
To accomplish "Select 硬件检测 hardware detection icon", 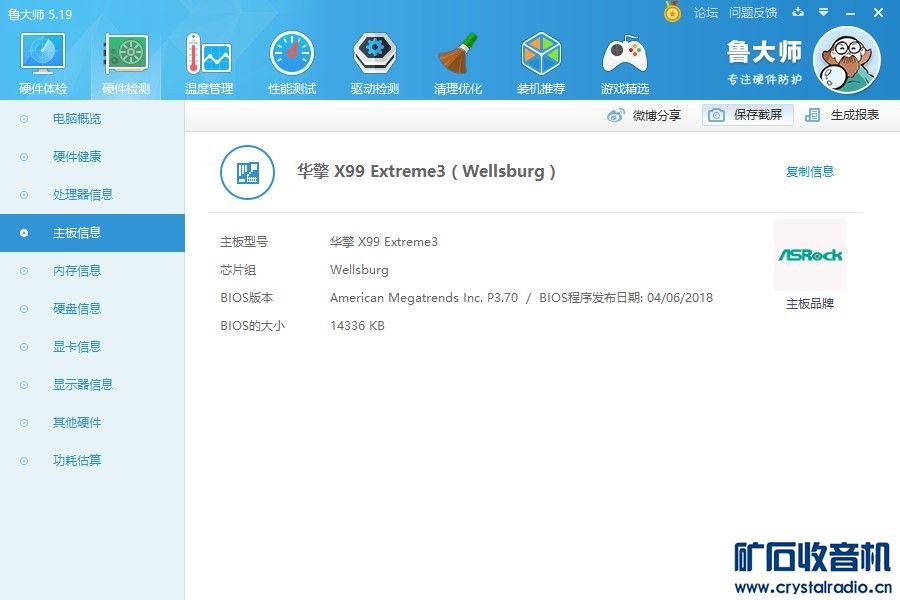I will (126, 53).
